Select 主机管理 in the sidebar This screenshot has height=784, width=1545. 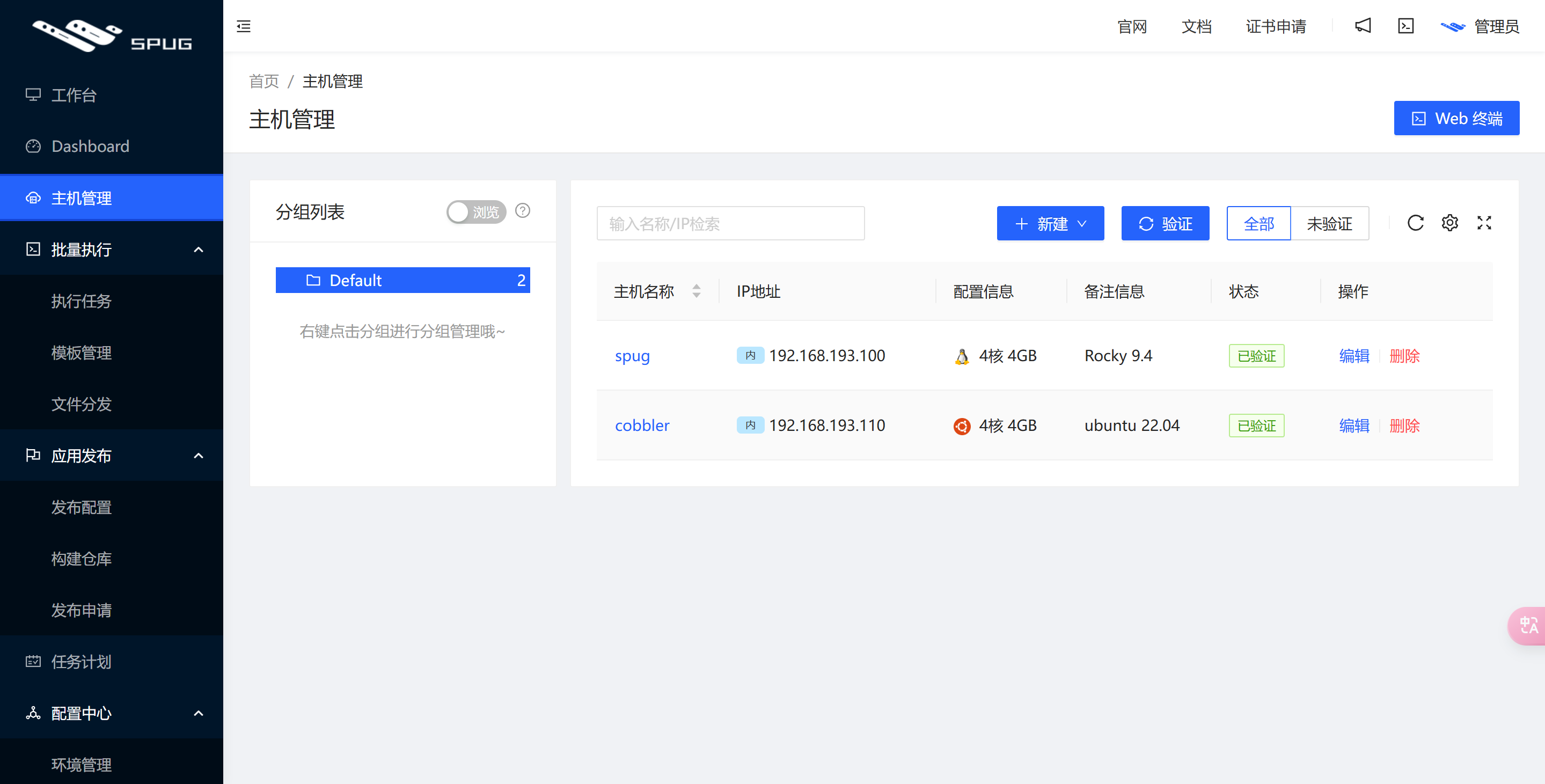[x=112, y=198]
